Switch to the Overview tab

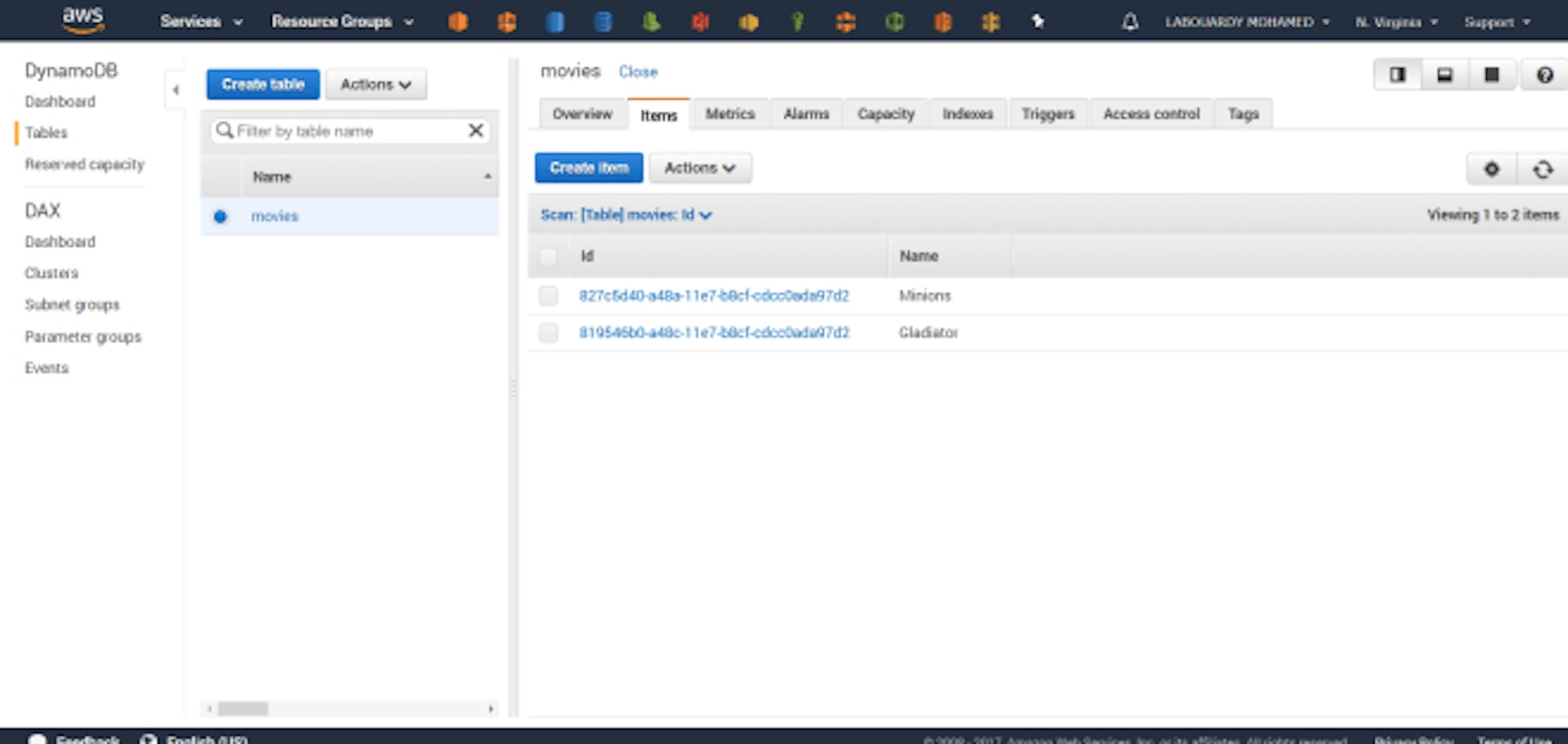581,114
